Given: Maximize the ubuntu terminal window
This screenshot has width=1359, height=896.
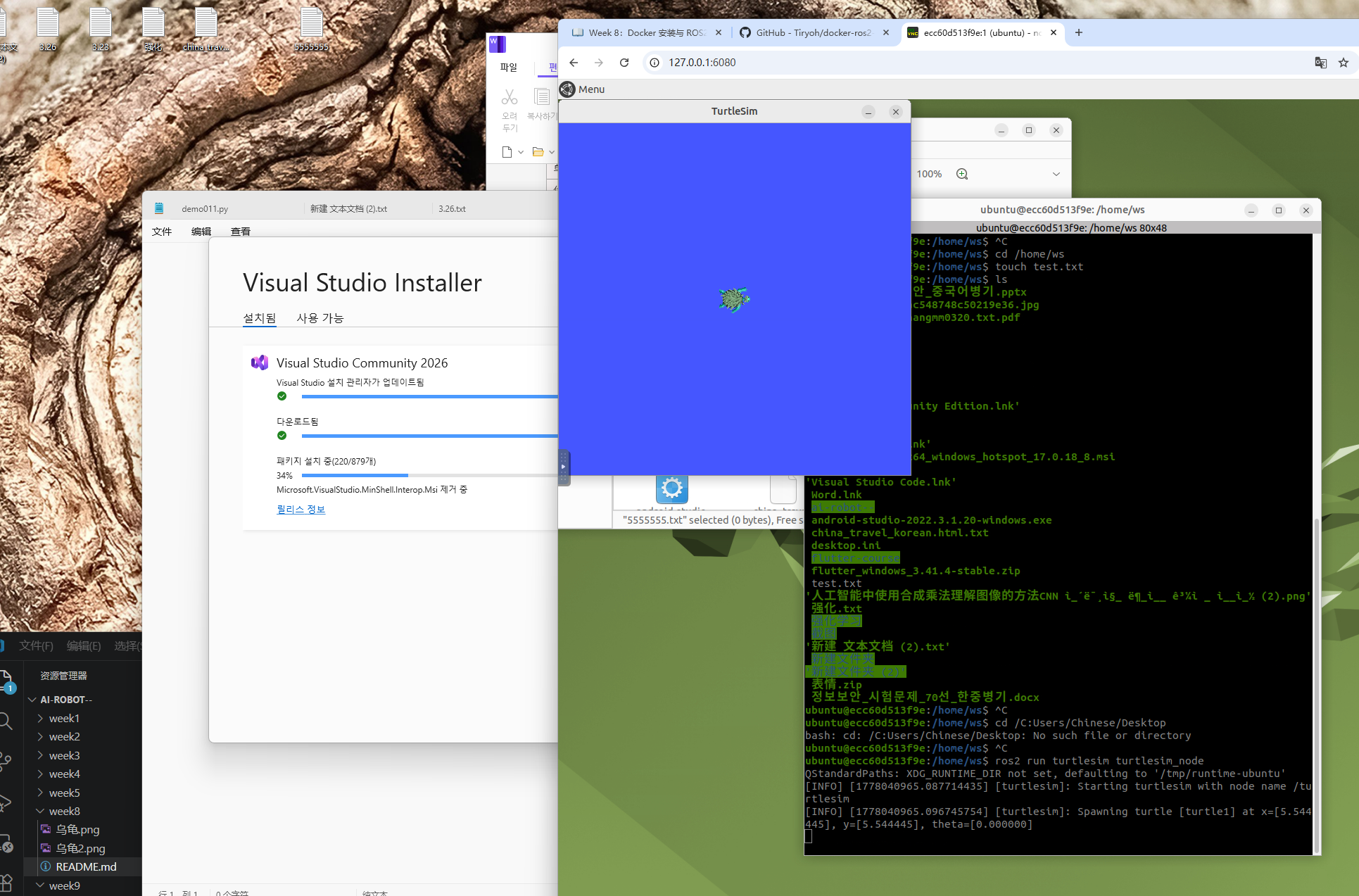Looking at the screenshot, I should click(1279, 210).
